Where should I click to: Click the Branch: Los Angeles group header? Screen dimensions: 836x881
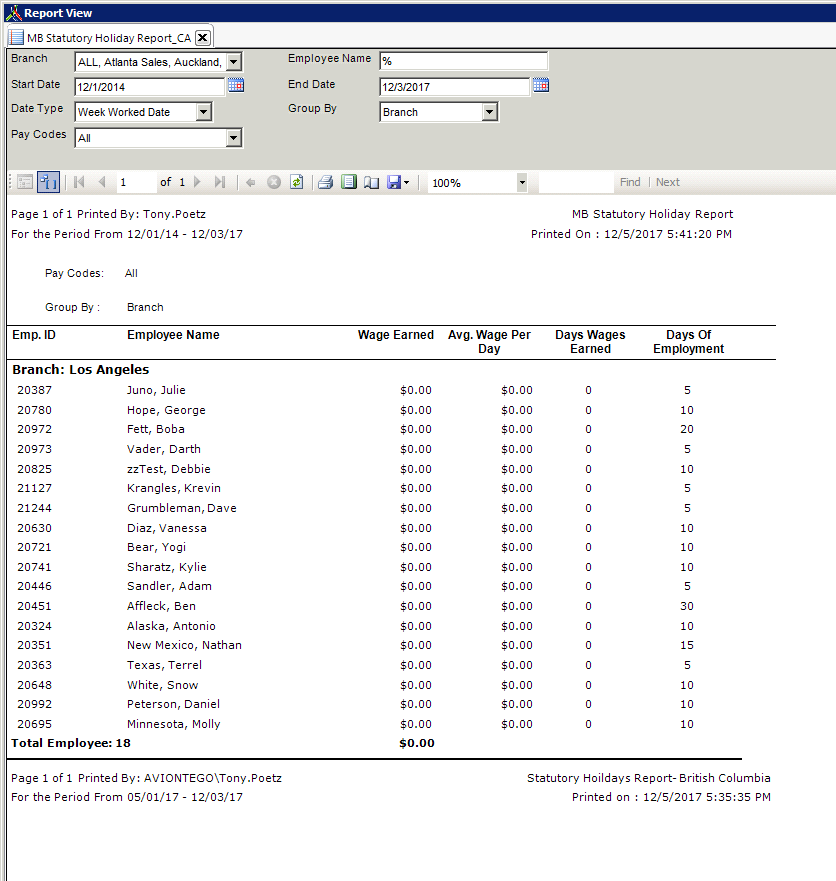click(x=80, y=370)
